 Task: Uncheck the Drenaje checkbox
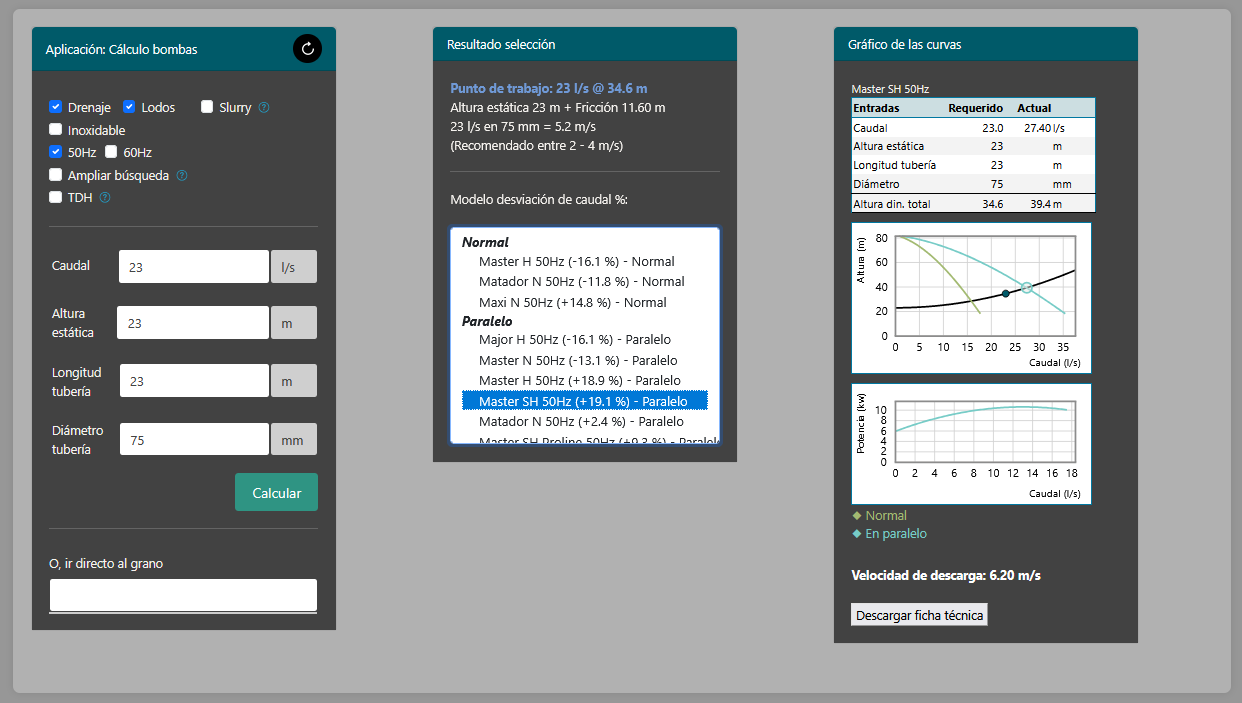56,107
